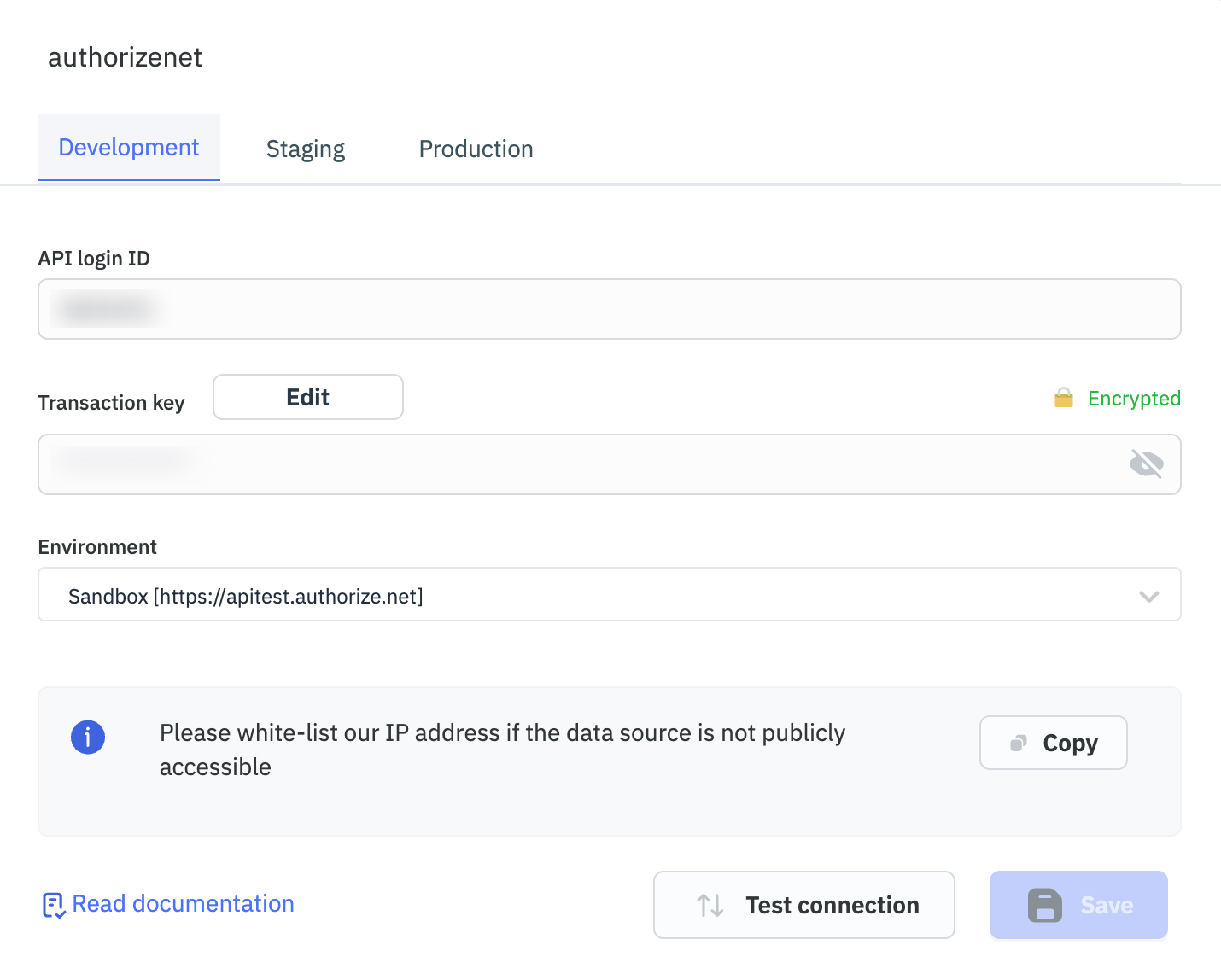Switch to the Staging tab
Viewport: 1221px width, 980px height.
coord(305,149)
